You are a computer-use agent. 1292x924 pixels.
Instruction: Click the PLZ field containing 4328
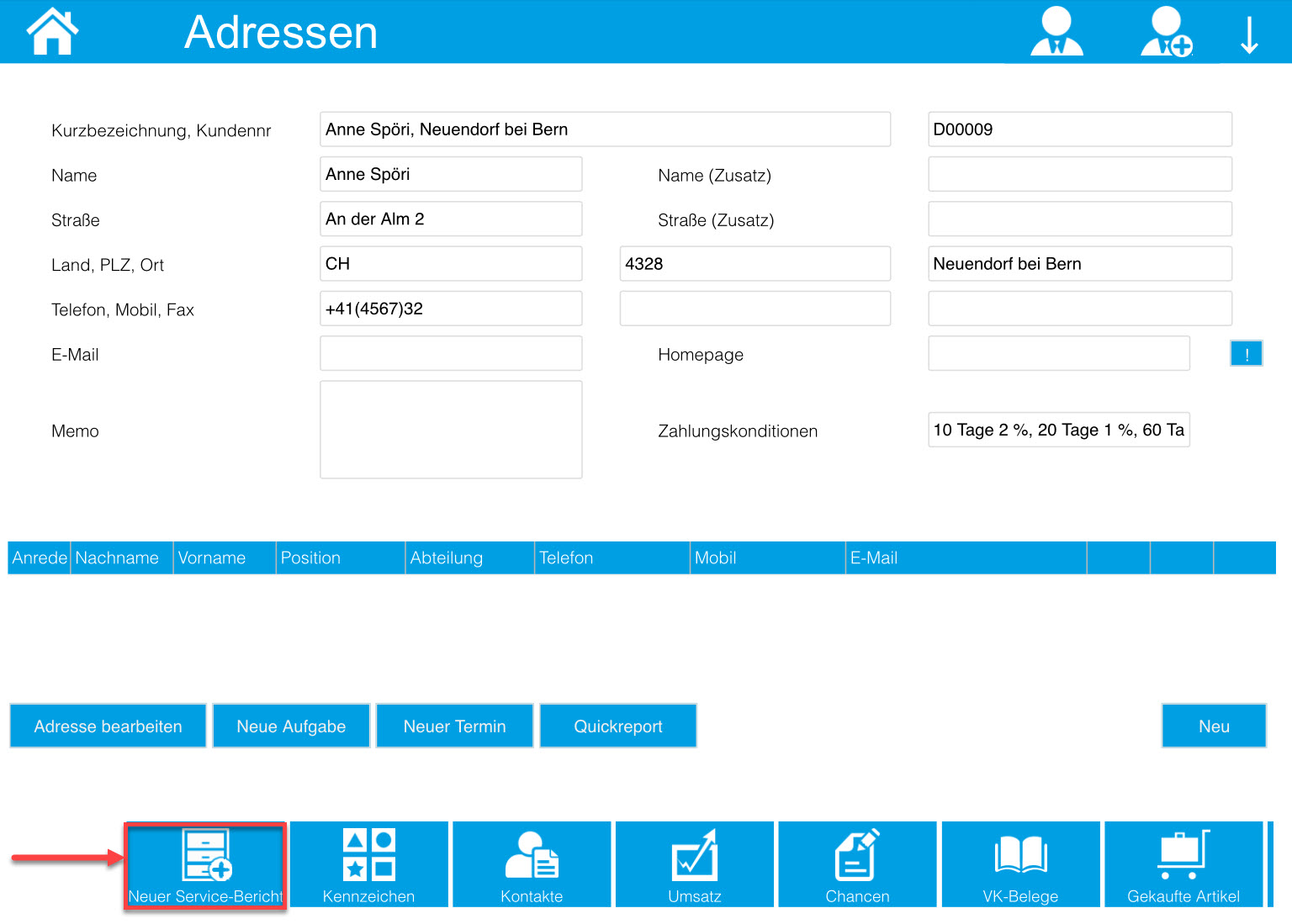(x=755, y=264)
